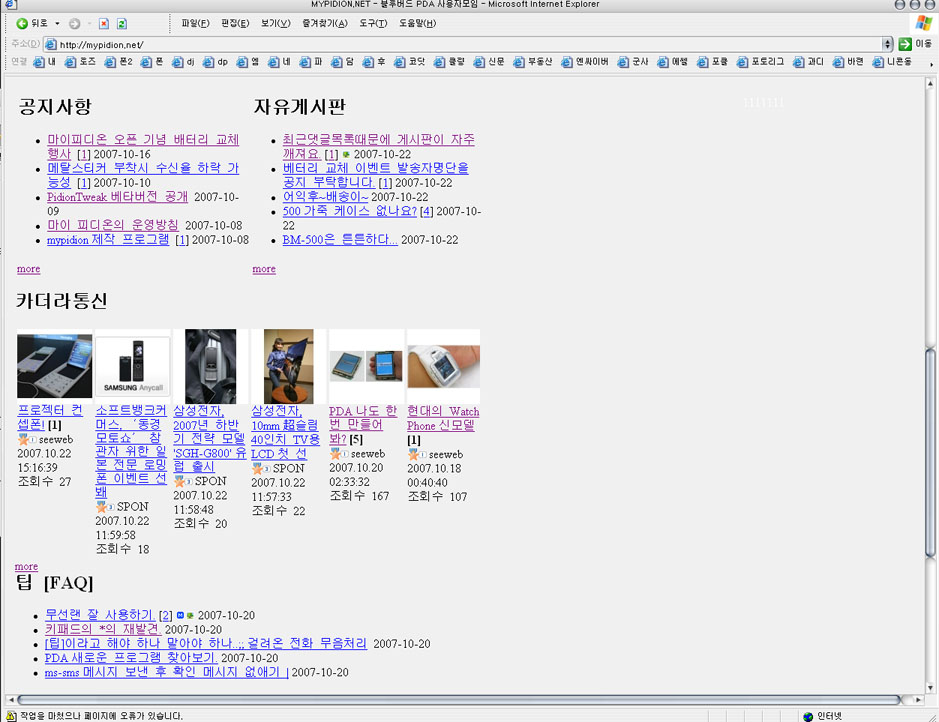The image size is (939, 722).
Task: Open the 군사 bookmark in links bar
Action: click(x=633, y=62)
